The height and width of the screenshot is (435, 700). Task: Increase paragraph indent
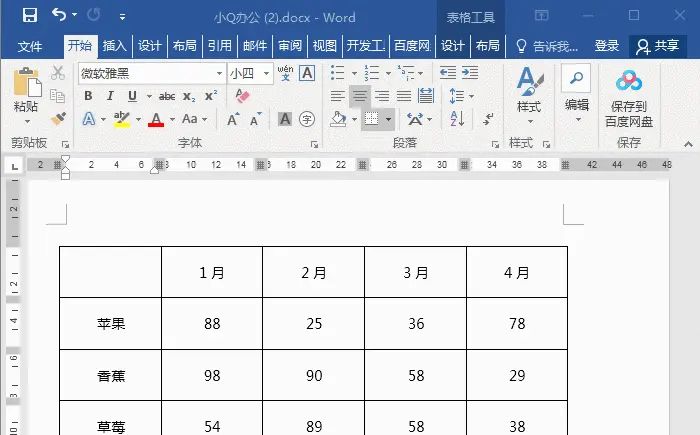click(x=470, y=73)
